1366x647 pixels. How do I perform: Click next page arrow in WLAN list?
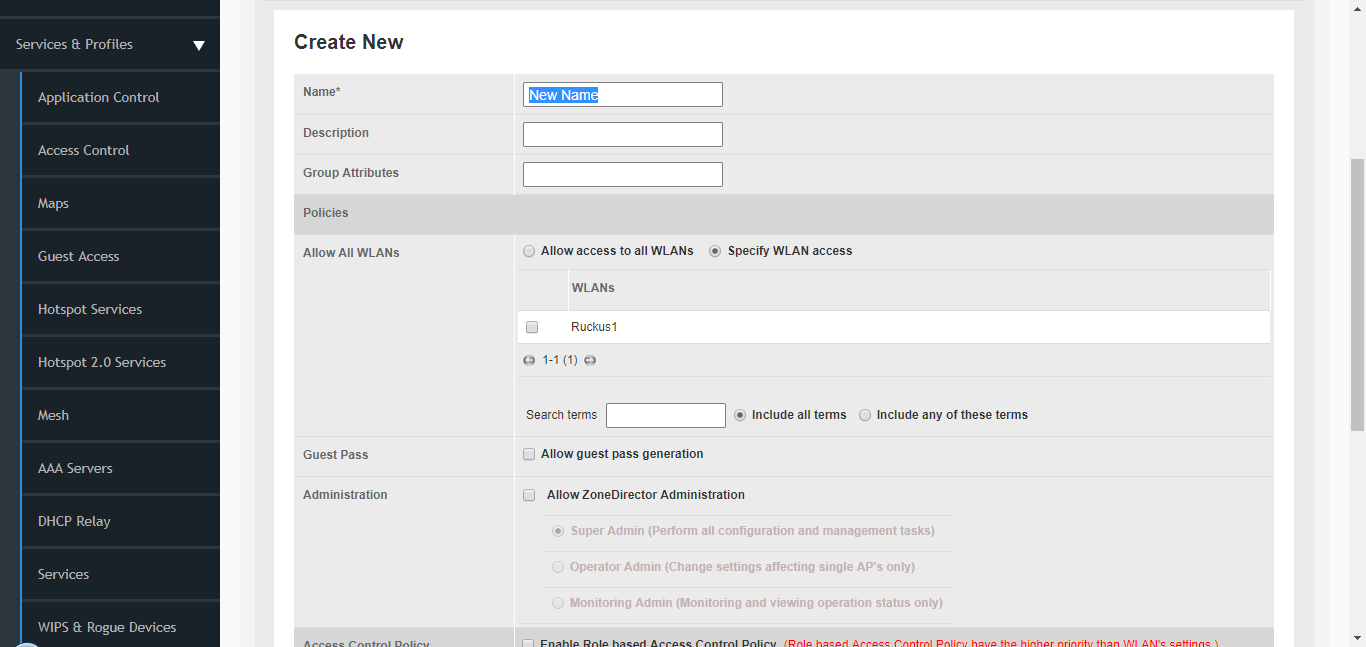(x=590, y=360)
